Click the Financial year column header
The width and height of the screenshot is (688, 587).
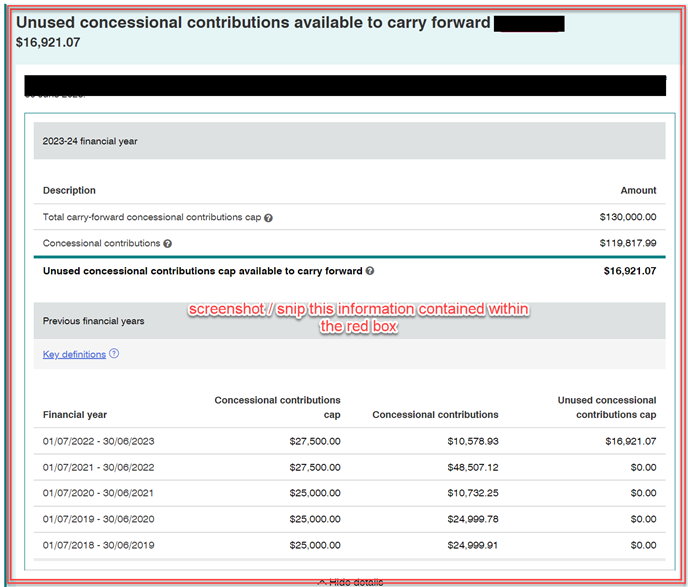[75, 414]
